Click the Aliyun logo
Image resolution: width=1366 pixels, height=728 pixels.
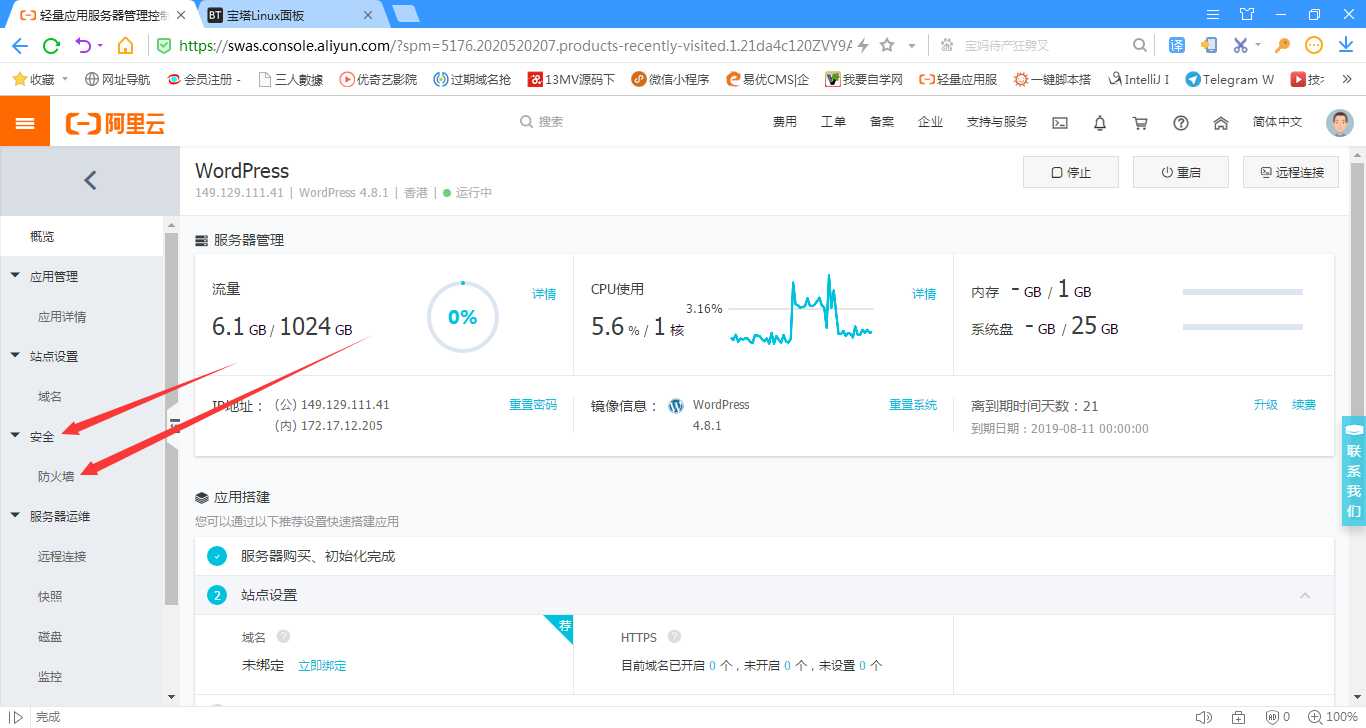[x=115, y=123]
